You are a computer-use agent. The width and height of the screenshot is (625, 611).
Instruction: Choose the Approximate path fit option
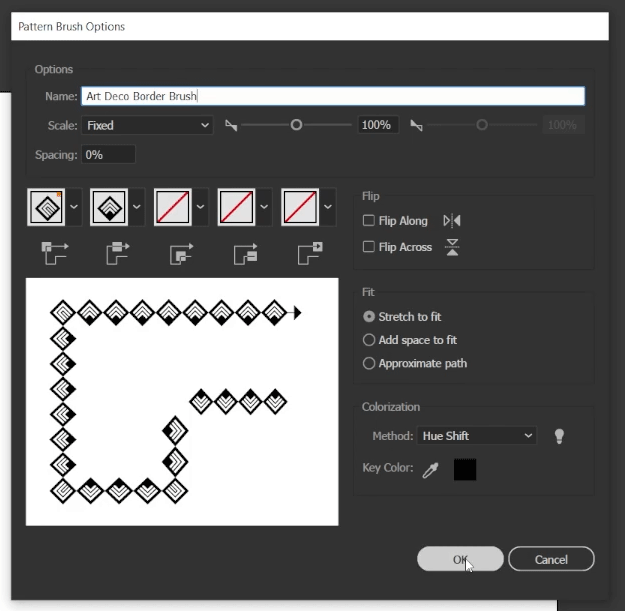tap(369, 364)
